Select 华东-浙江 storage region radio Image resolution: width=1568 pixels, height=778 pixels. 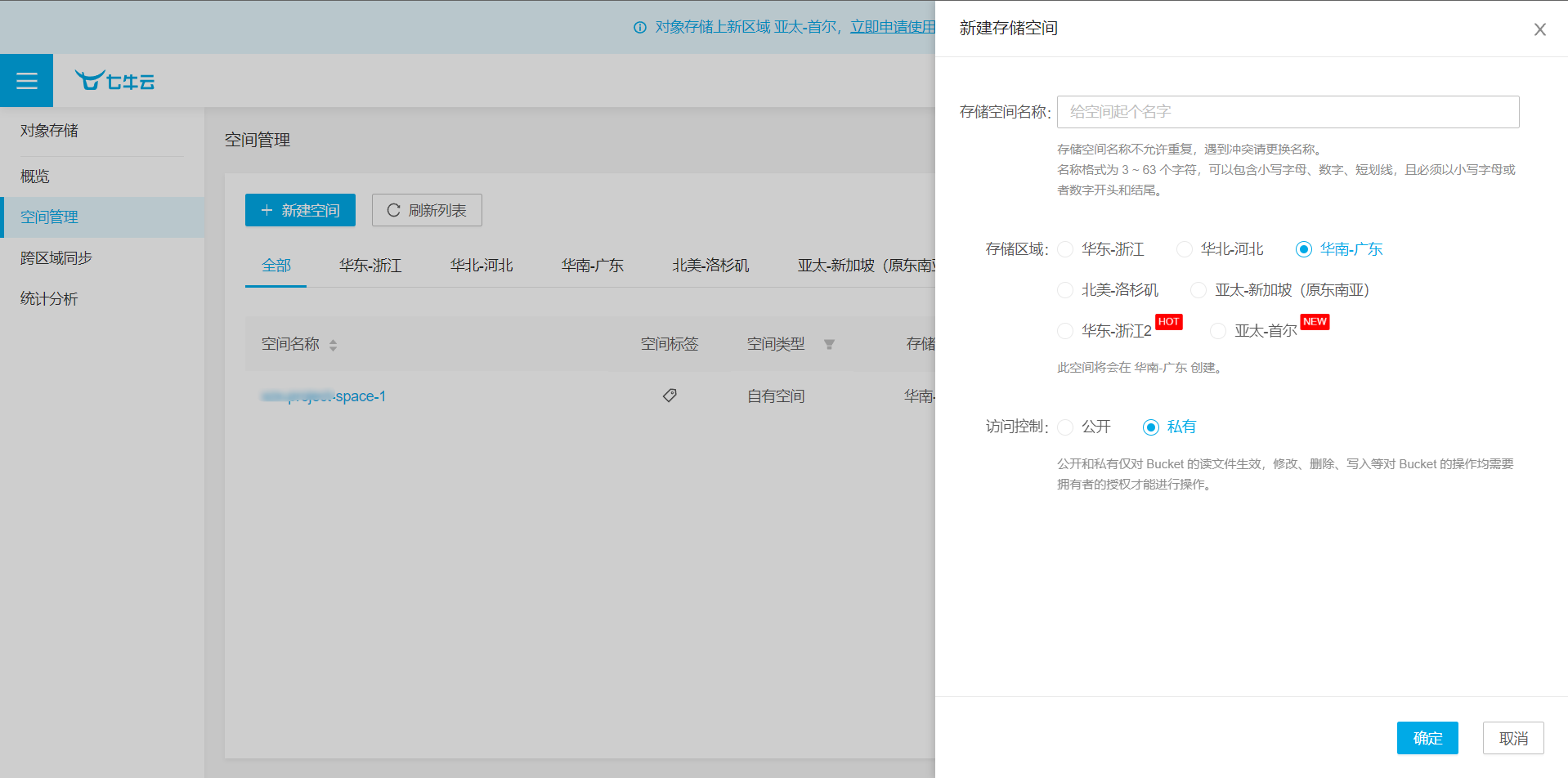coord(1065,249)
